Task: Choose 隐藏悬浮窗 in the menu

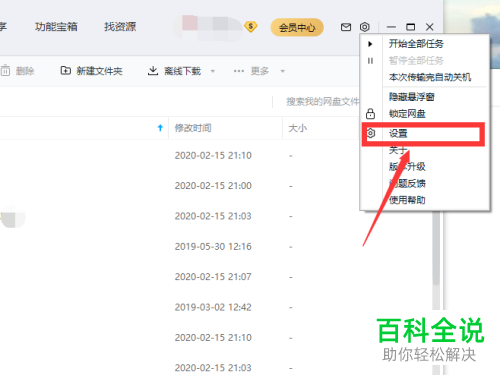Action: [412, 97]
